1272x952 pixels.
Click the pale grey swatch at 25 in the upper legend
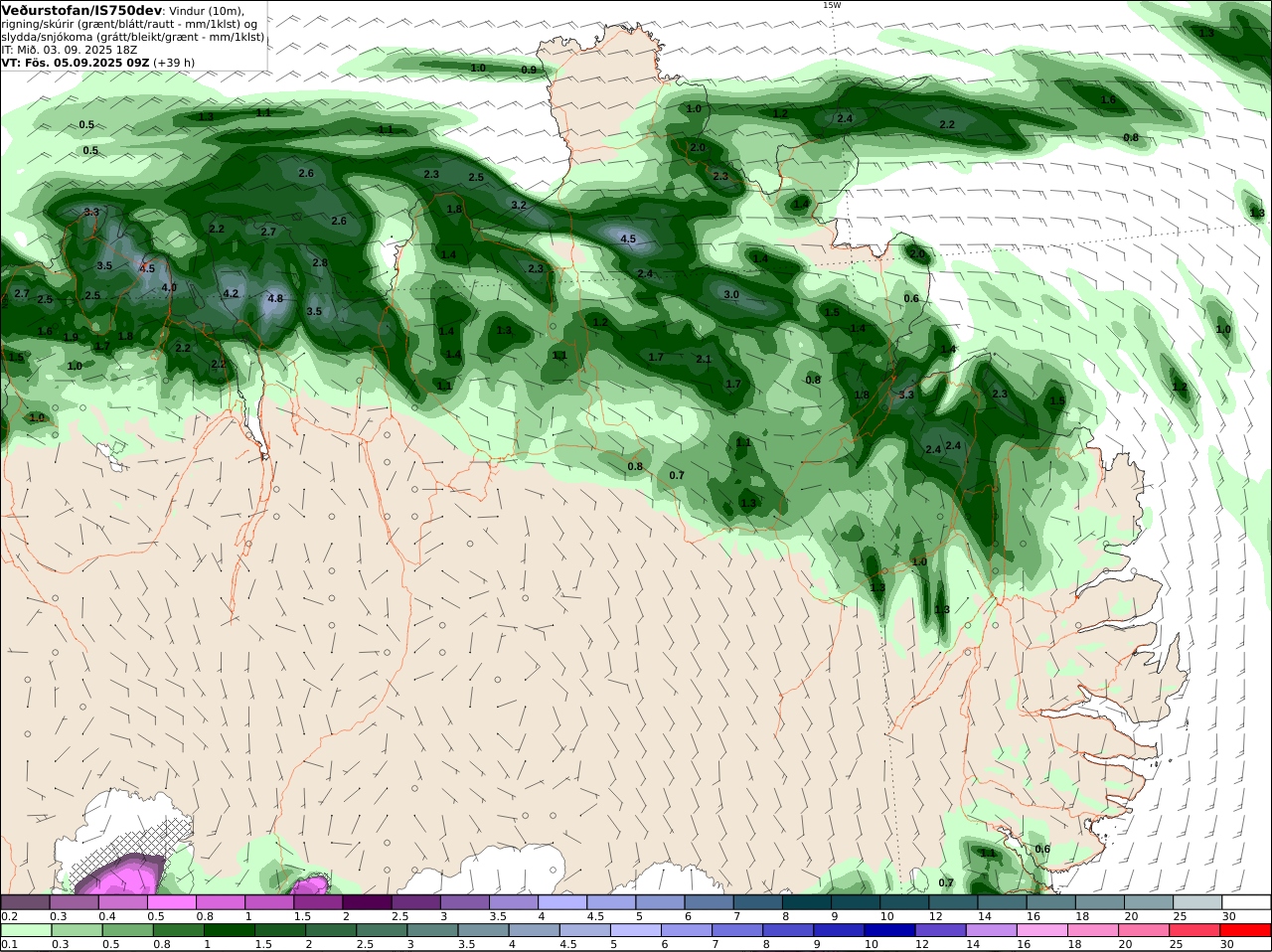[1197, 901]
